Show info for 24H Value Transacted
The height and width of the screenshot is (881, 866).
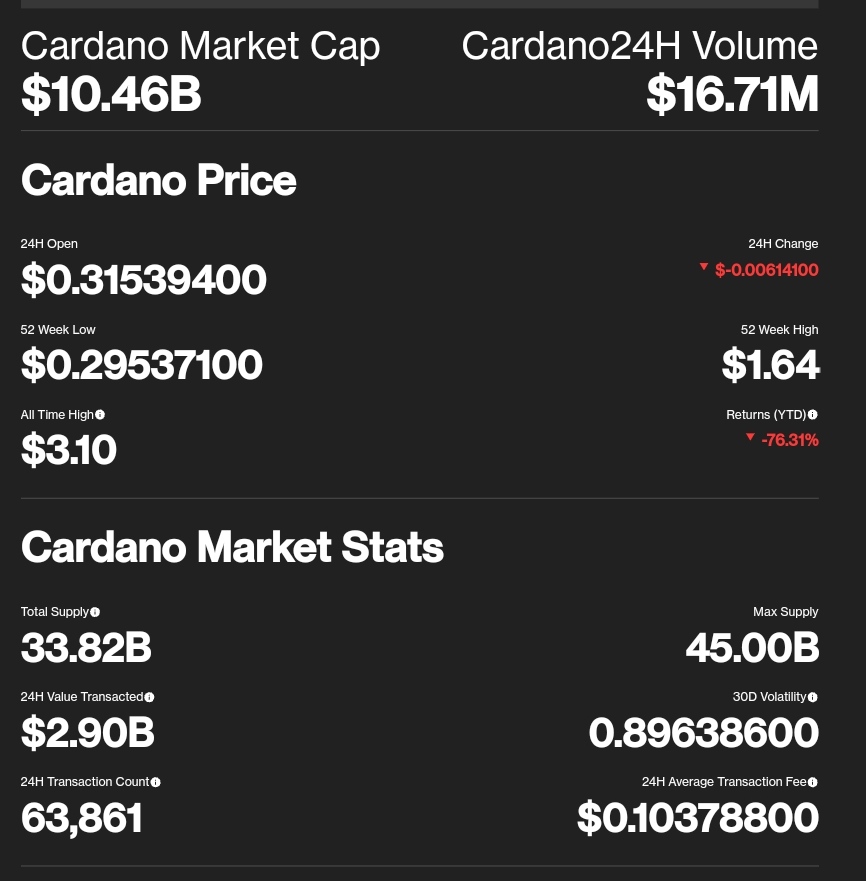point(149,697)
